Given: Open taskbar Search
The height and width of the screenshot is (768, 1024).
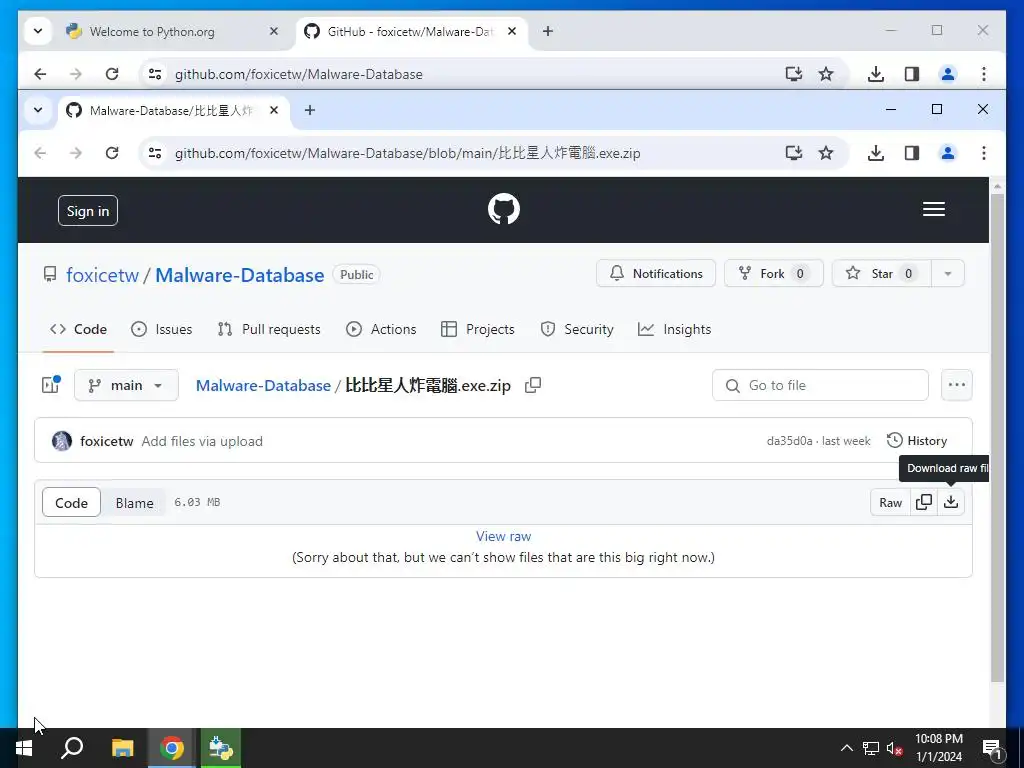Looking at the screenshot, I should click(72, 748).
